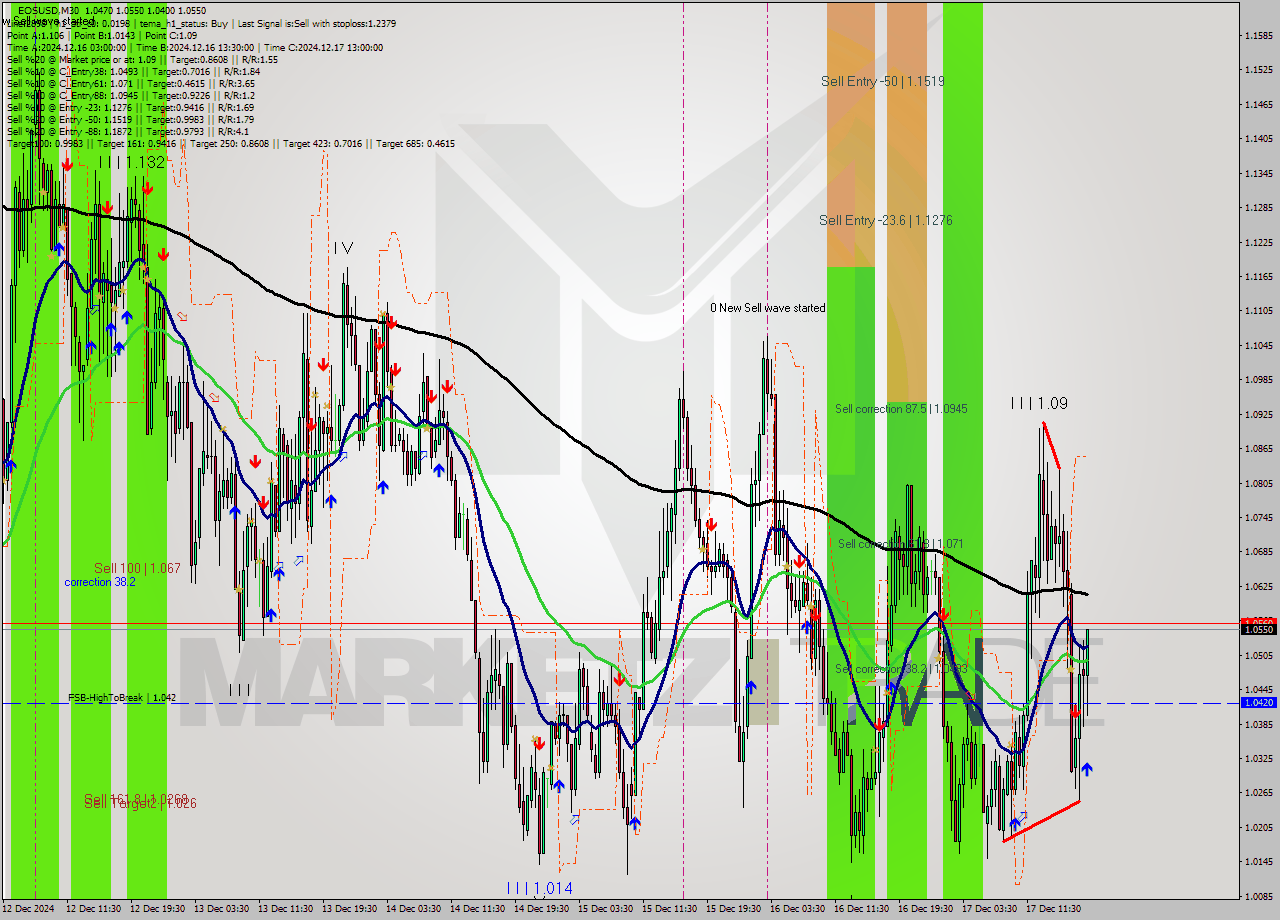The width and height of the screenshot is (1280, 920).
Task: Click the 'I V' wave label
Action: point(343,247)
